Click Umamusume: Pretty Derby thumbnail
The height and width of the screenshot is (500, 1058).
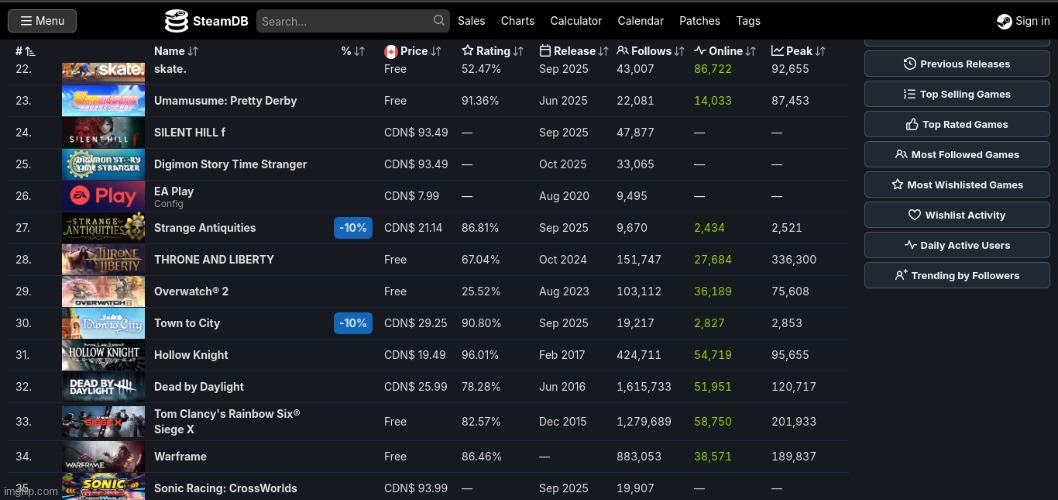point(103,101)
